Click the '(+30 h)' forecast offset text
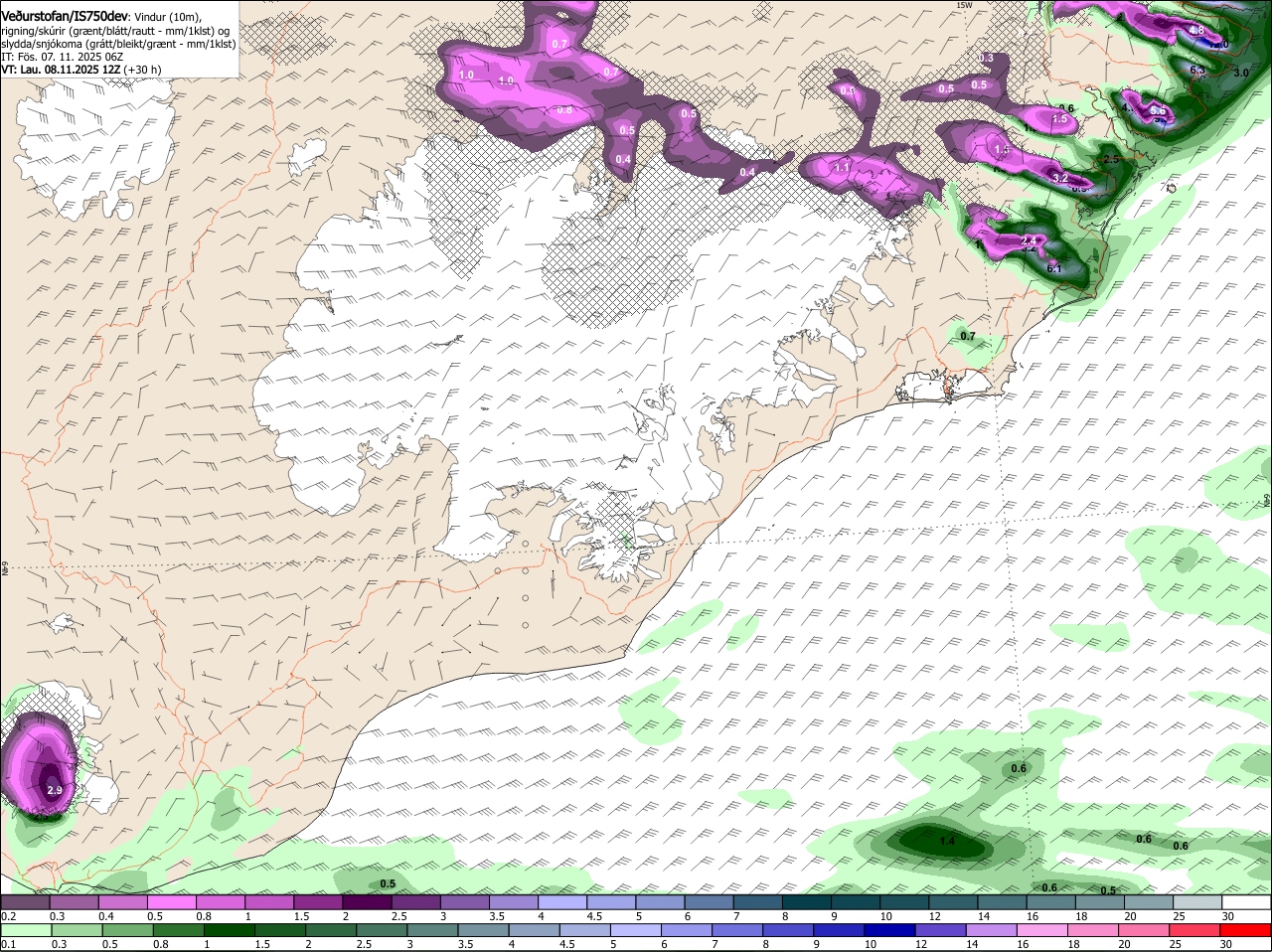This screenshot has width=1272, height=952. tap(143, 70)
